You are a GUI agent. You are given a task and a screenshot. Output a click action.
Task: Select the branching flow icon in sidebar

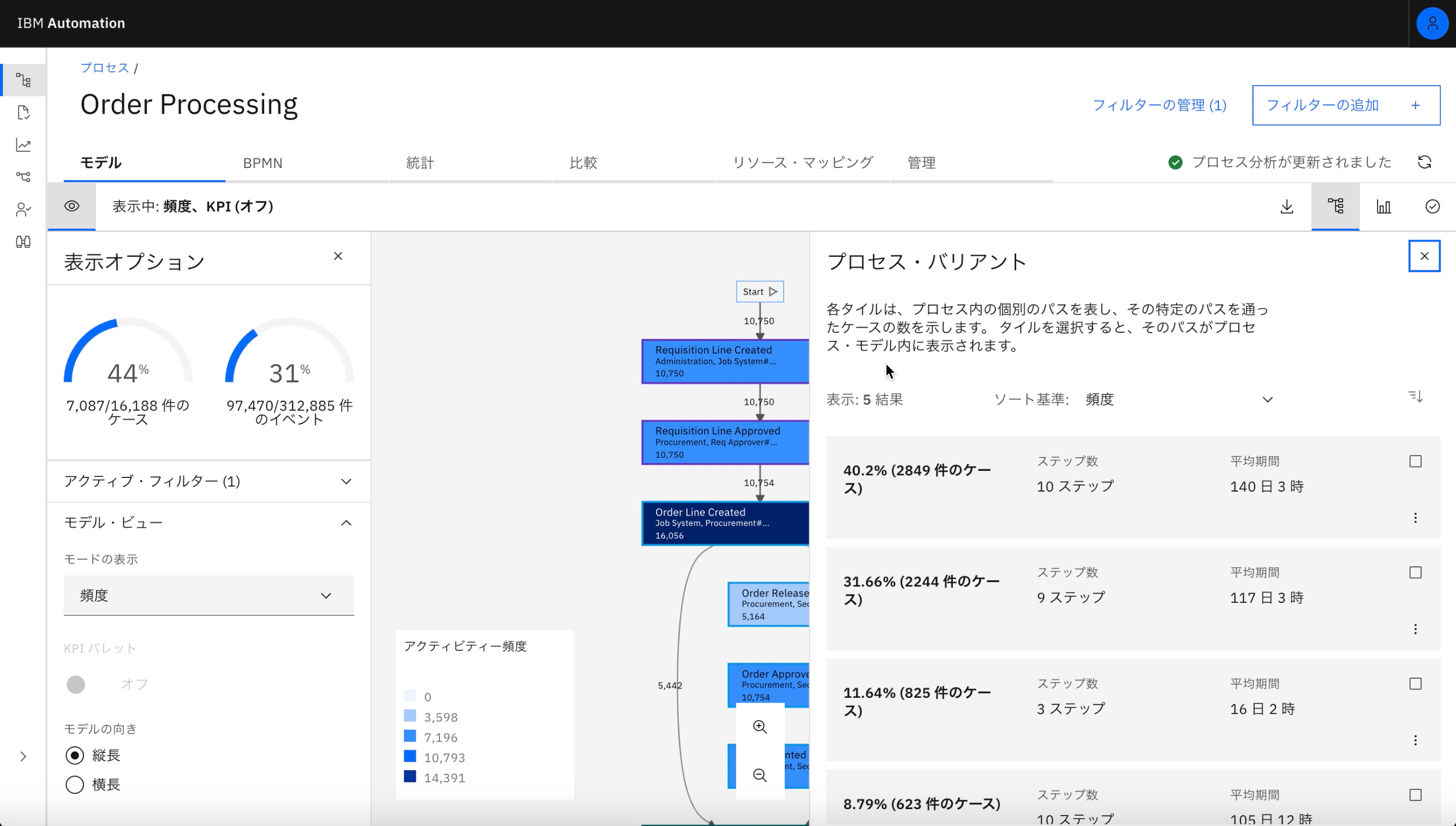(23, 177)
